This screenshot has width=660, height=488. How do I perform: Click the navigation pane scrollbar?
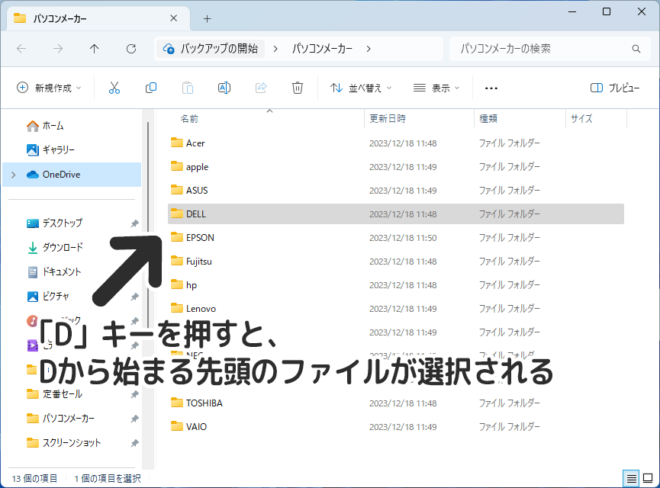[148, 177]
